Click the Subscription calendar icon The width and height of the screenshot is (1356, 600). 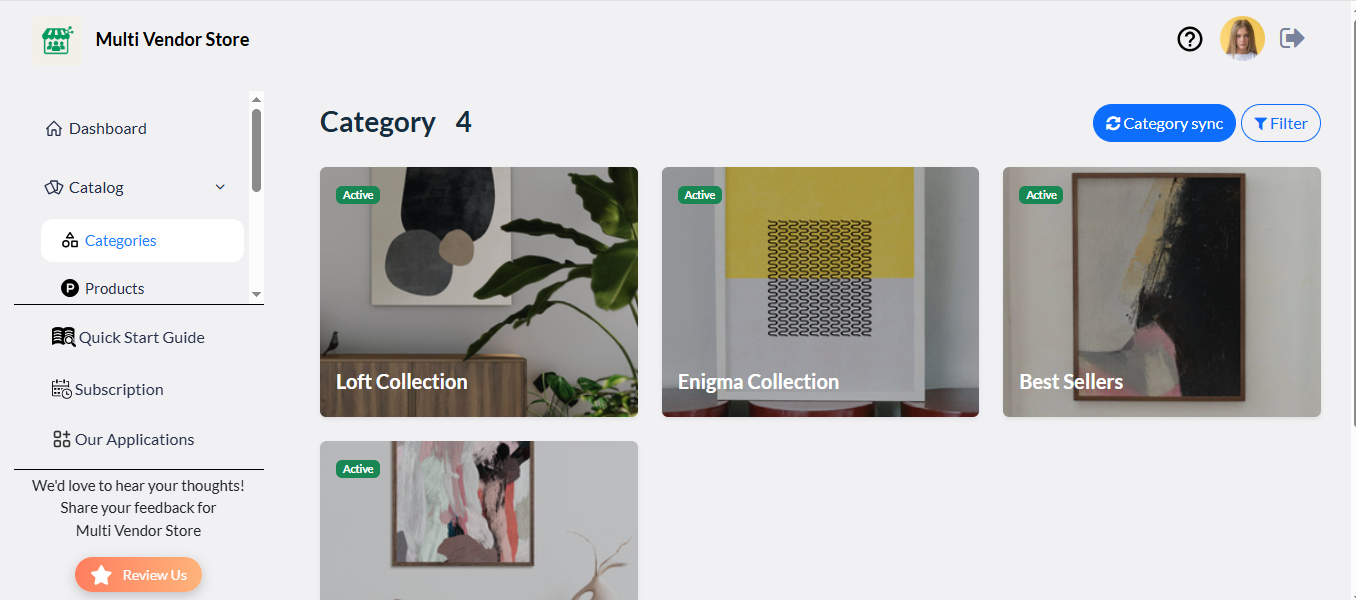tap(61, 389)
